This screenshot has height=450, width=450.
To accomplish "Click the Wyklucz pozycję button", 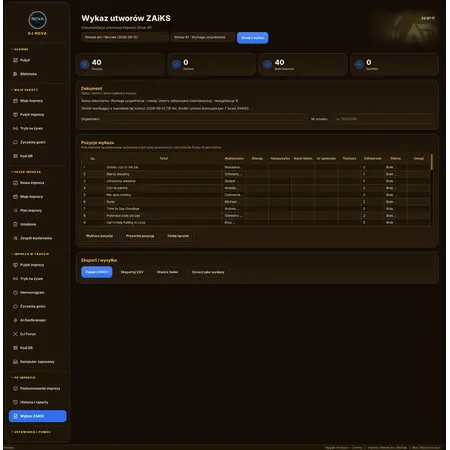I will [x=99, y=236].
